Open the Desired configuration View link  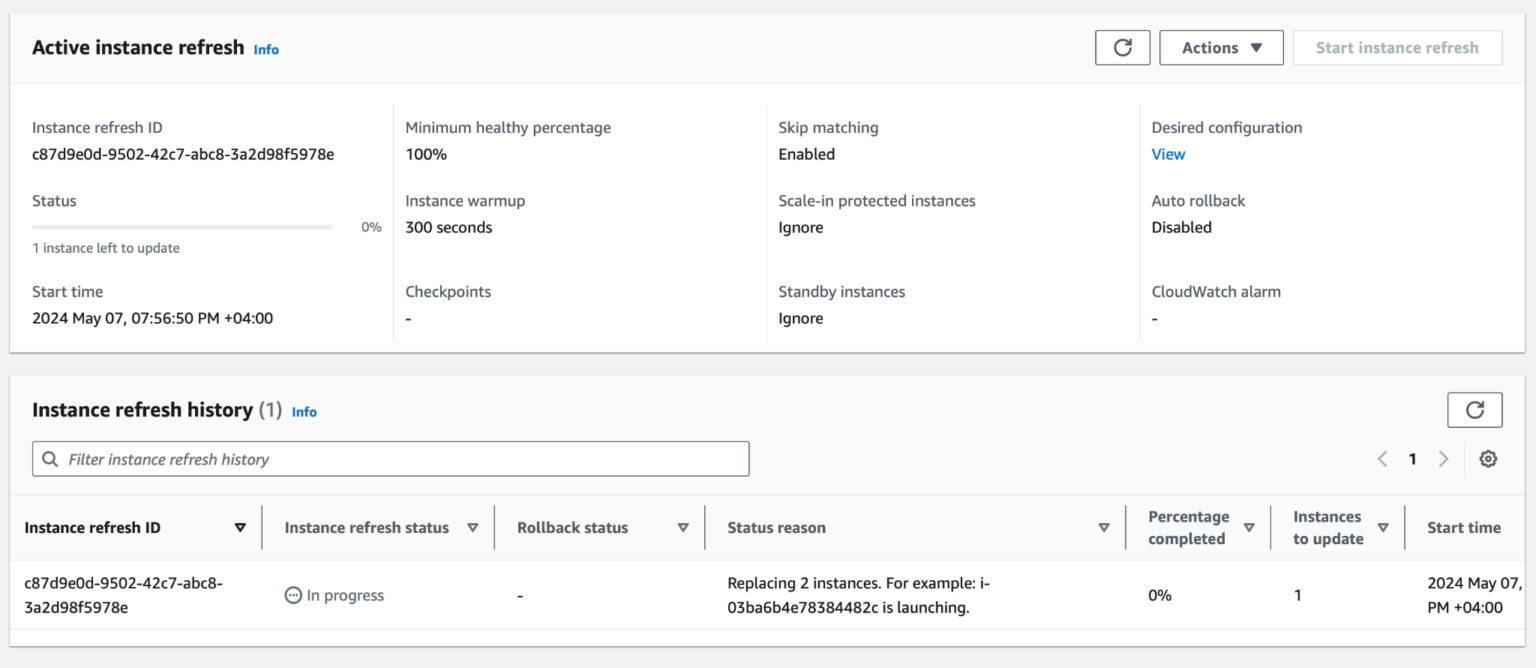pos(1168,153)
